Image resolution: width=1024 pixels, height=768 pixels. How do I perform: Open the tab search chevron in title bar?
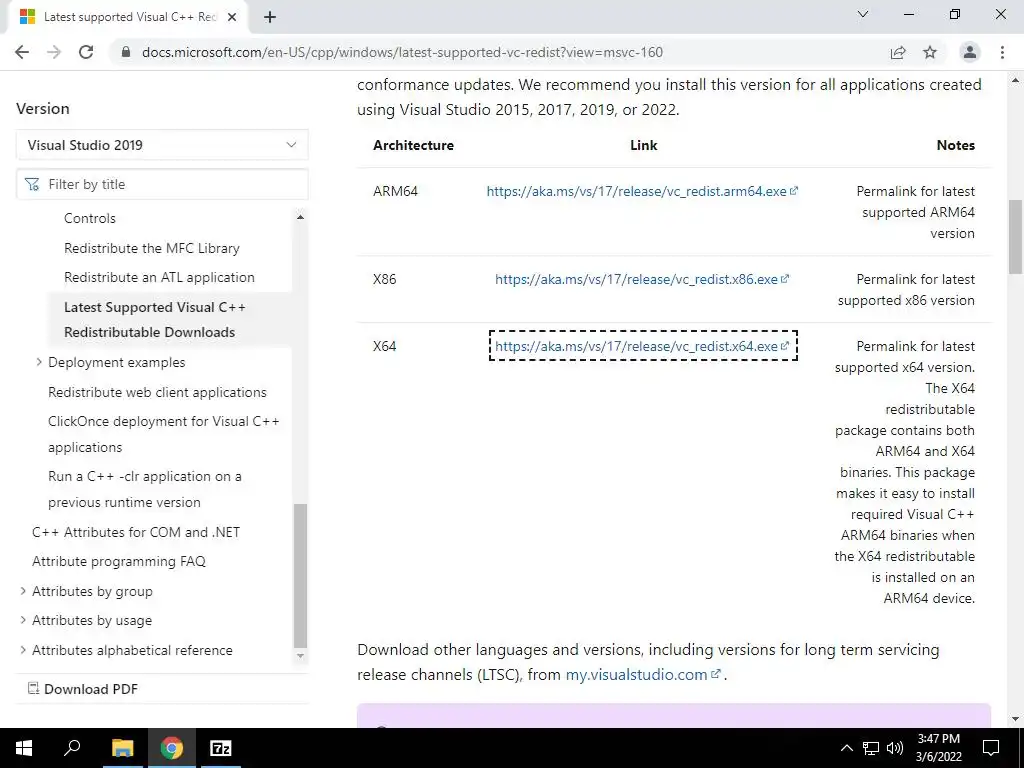pyautogui.click(x=863, y=14)
